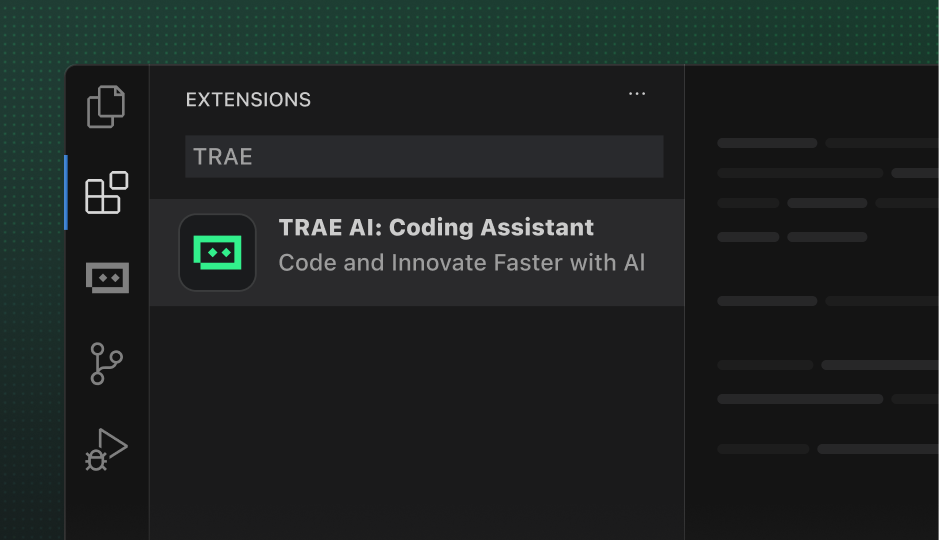Click the blank editor area below placeholder lines
The width and height of the screenshot is (939, 540).
tap(810, 500)
